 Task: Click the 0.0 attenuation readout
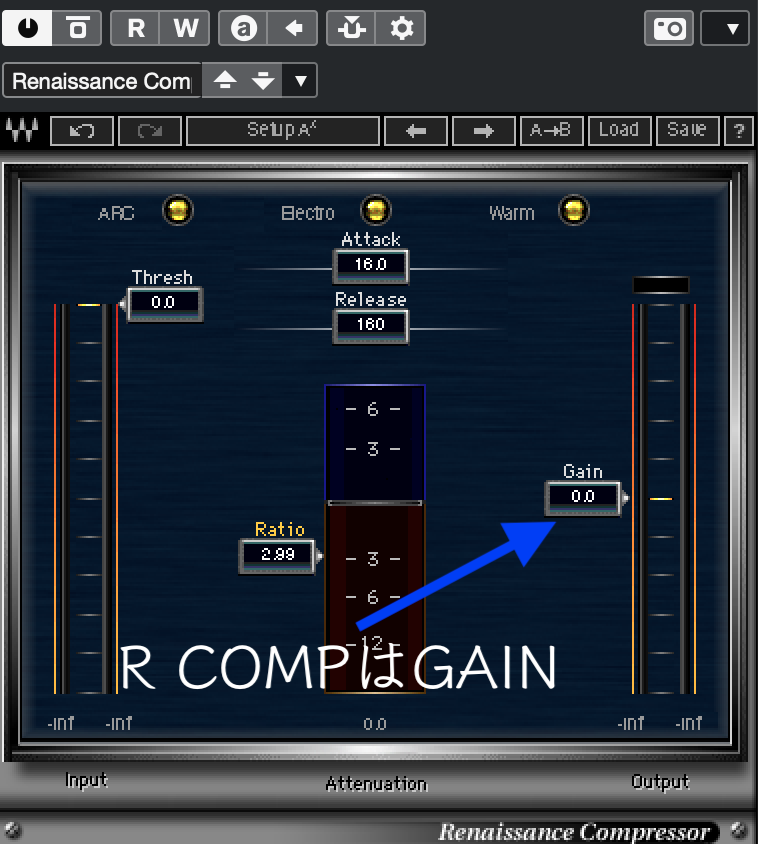coord(375,724)
